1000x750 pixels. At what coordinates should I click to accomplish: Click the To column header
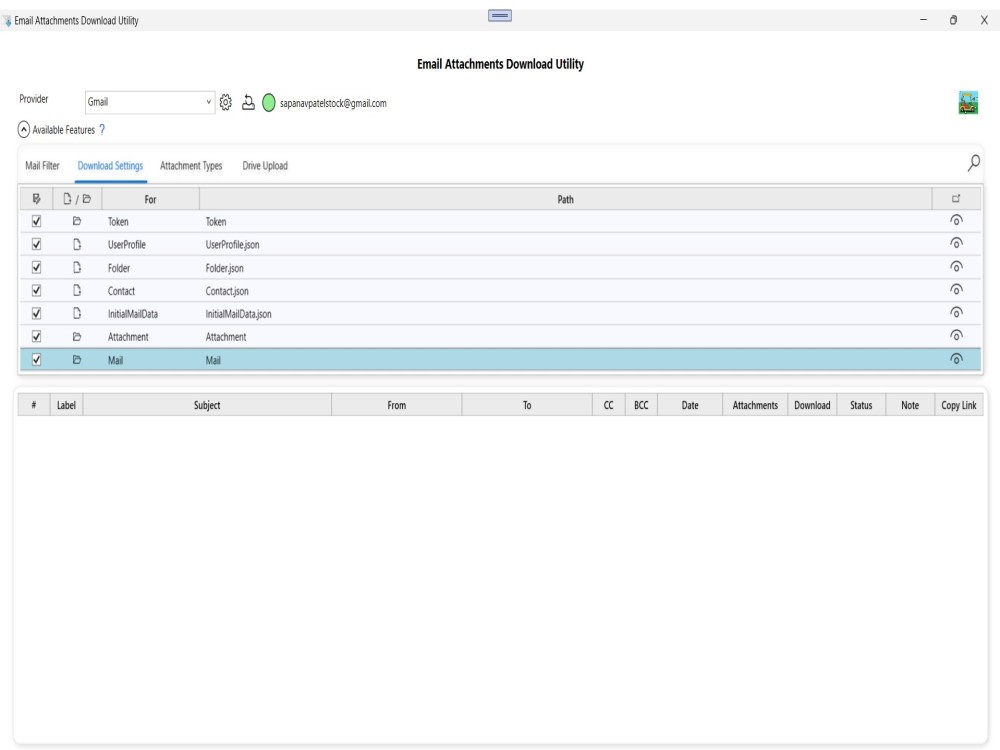(x=527, y=405)
